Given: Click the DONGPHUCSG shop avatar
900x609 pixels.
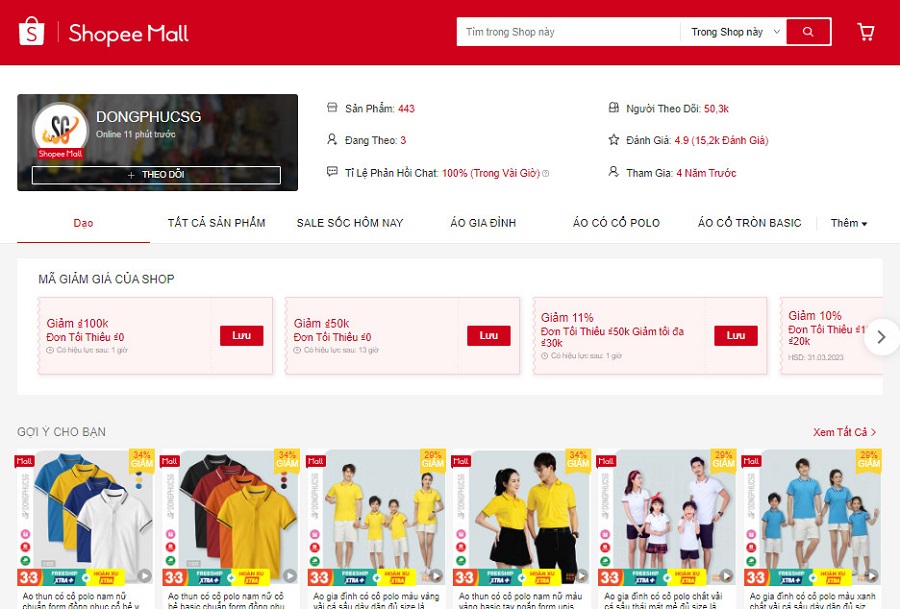Looking at the screenshot, I should (x=59, y=130).
